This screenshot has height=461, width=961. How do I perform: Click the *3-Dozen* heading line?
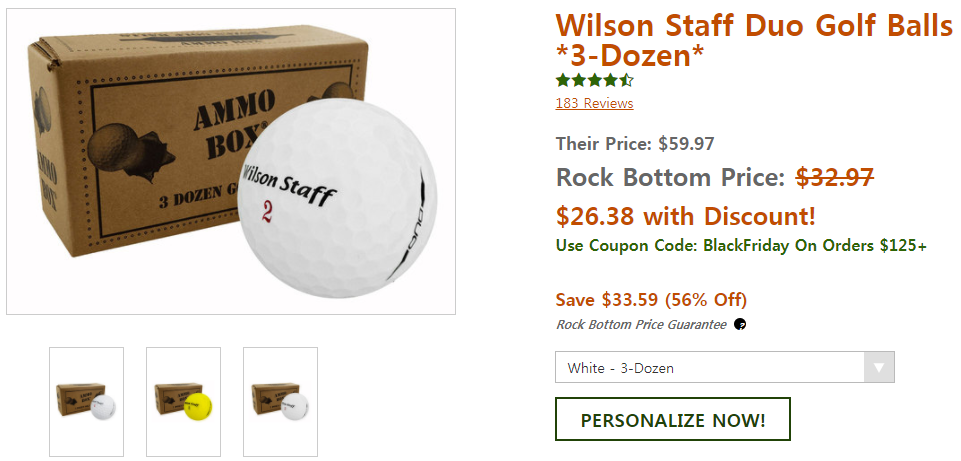point(630,56)
